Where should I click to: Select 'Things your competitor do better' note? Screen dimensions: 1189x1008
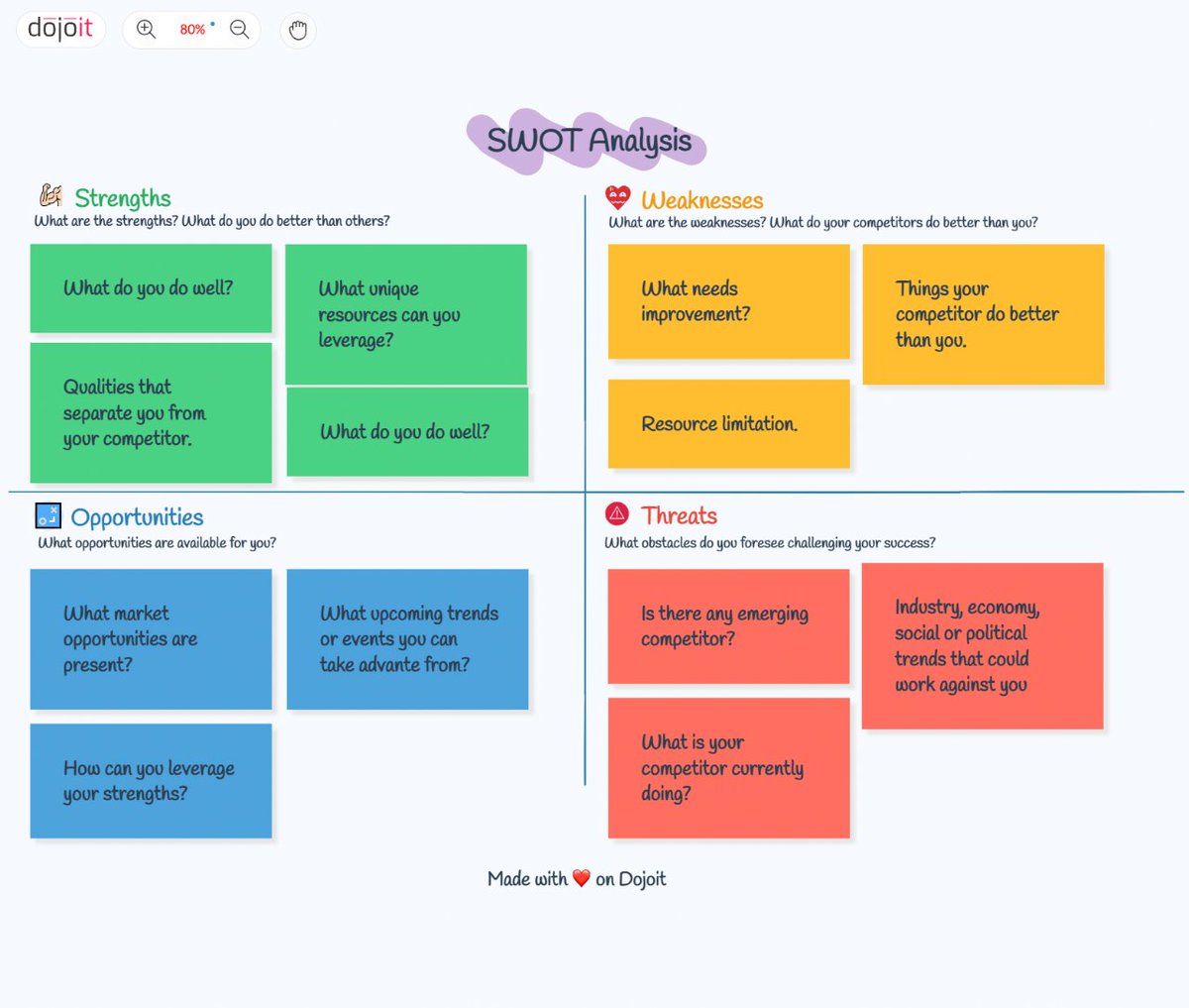coord(983,314)
